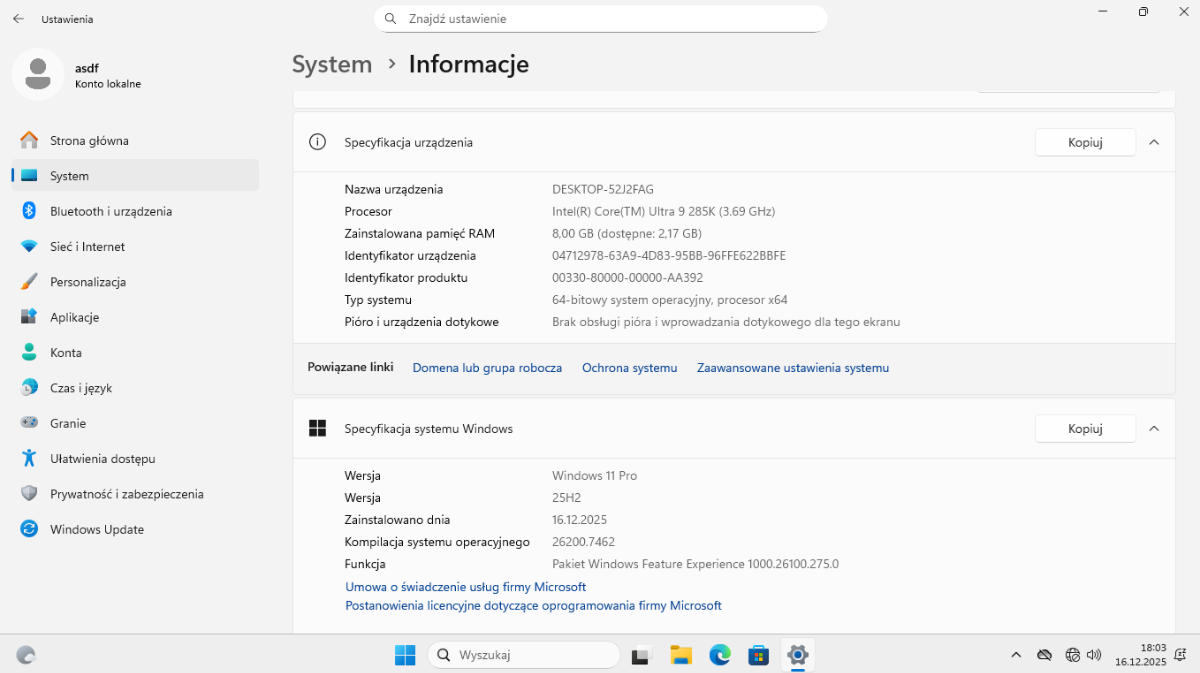Click the back arrow in Ustawienia header

(18, 19)
